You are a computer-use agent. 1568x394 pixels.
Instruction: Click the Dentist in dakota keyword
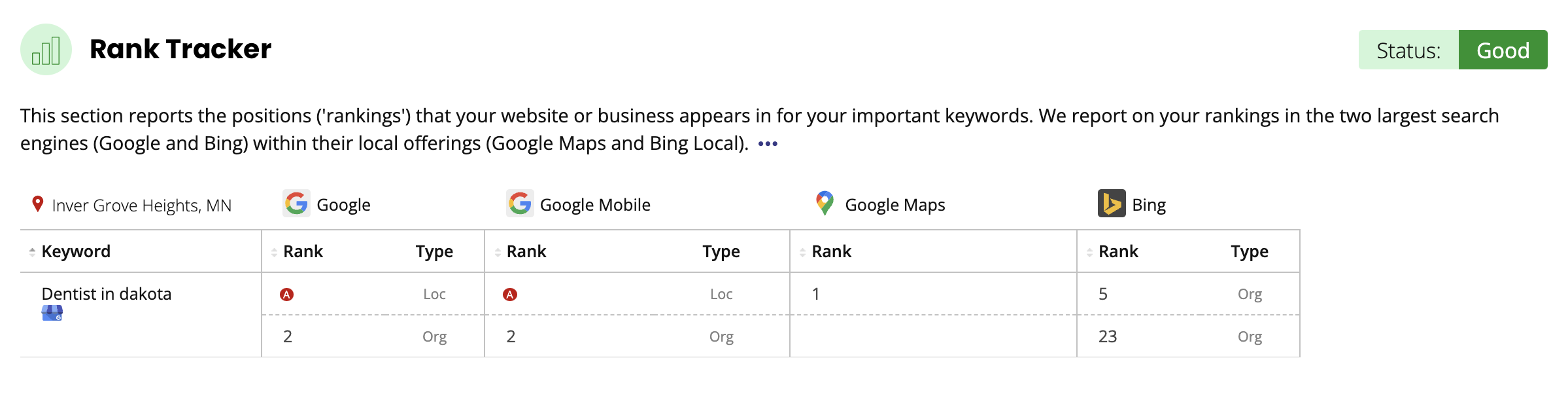107,294
